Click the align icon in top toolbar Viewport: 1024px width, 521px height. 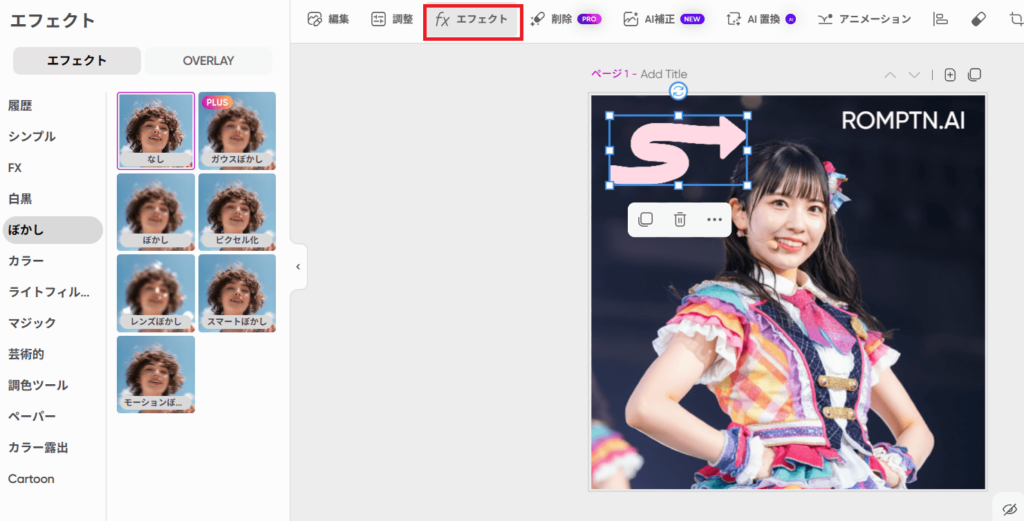tap(940, 19)
